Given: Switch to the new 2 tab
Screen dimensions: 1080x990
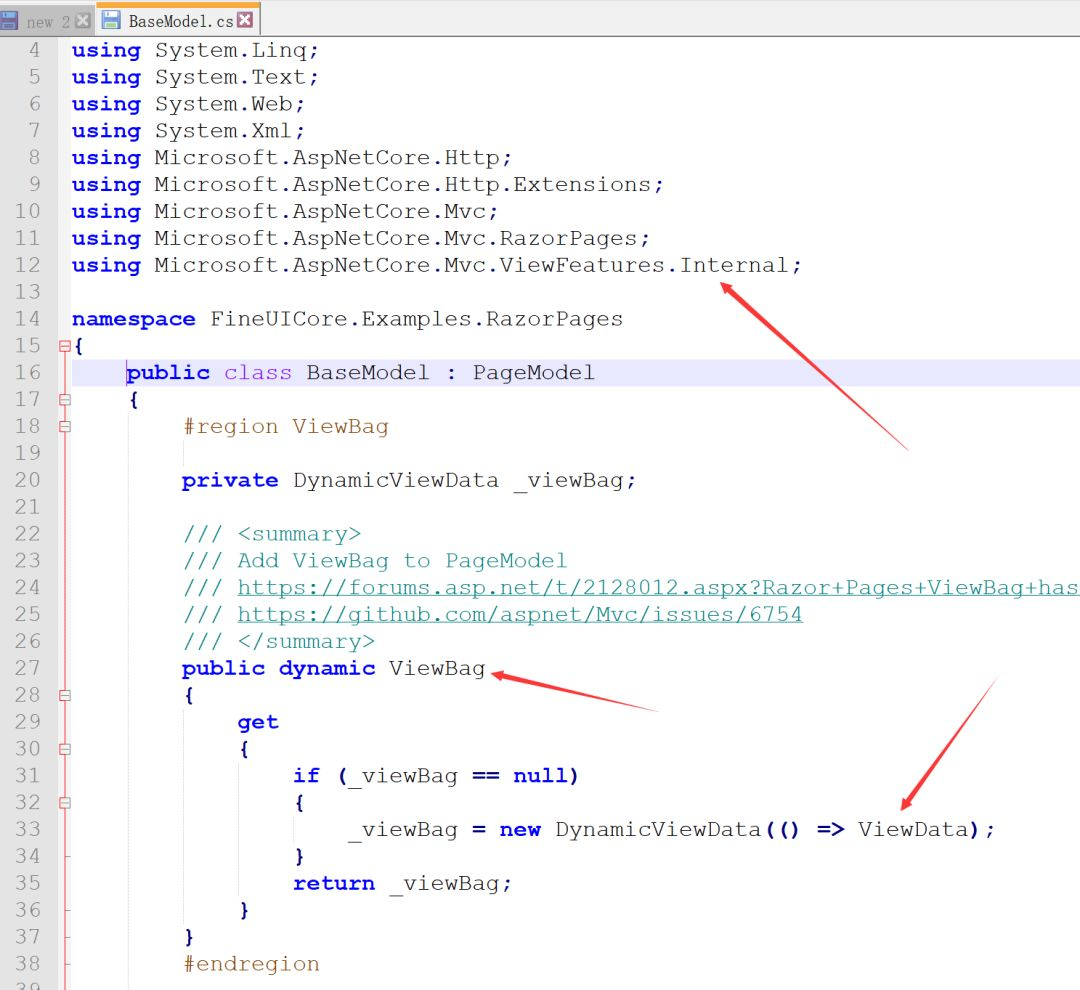Looking at the screenshot, I should [x=48, y=22].
